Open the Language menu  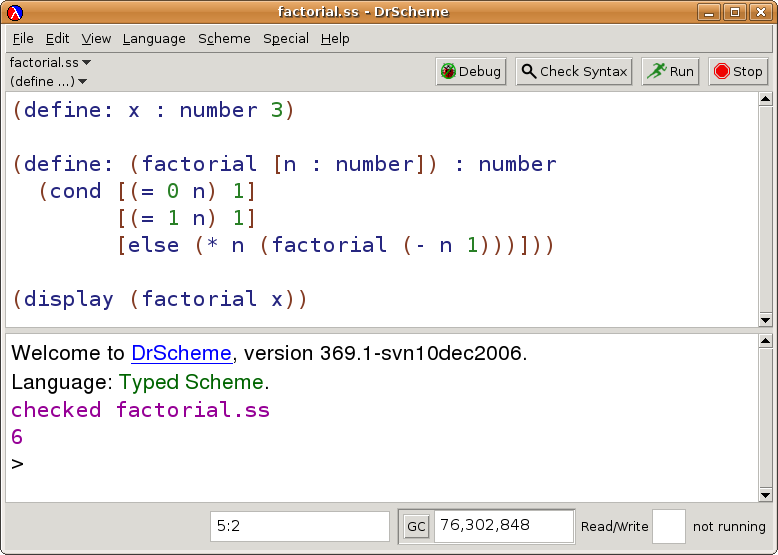coord(154,38)
